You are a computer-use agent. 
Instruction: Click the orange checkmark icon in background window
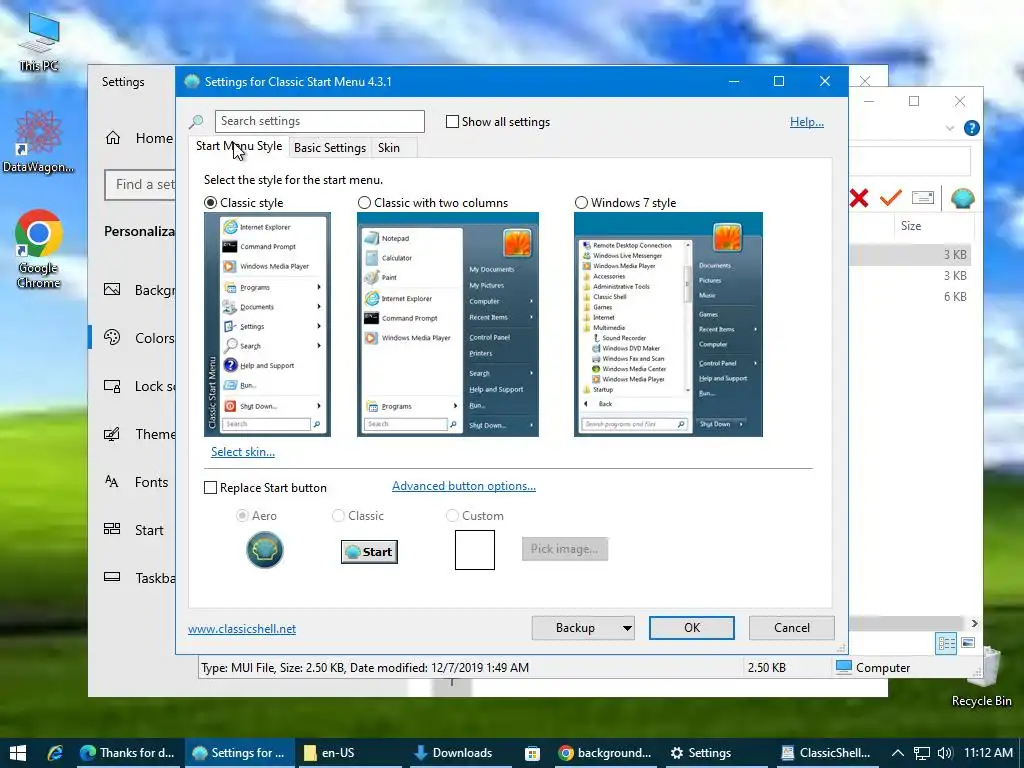[890, 197]
